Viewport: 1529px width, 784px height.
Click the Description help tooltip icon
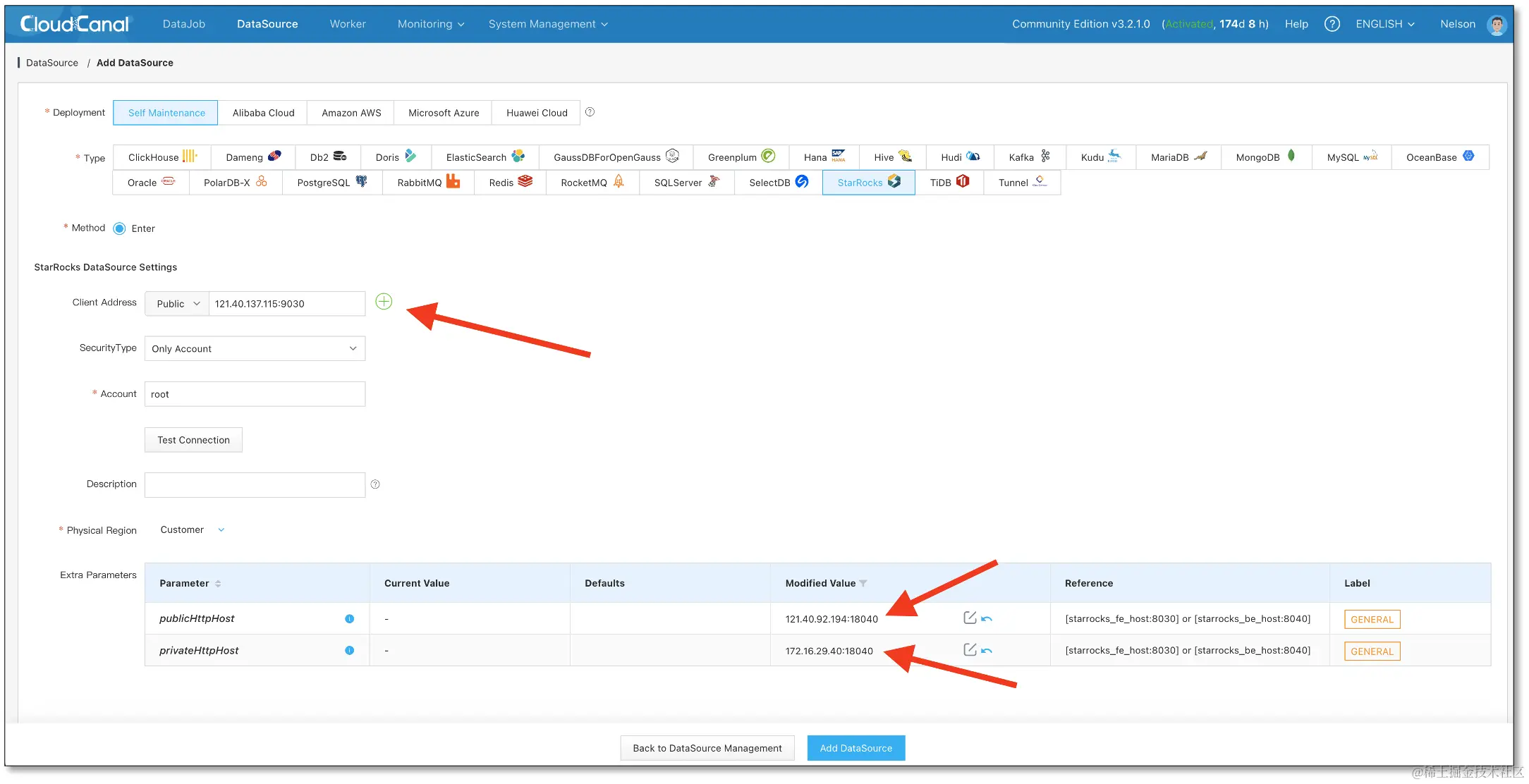point(375,484)
